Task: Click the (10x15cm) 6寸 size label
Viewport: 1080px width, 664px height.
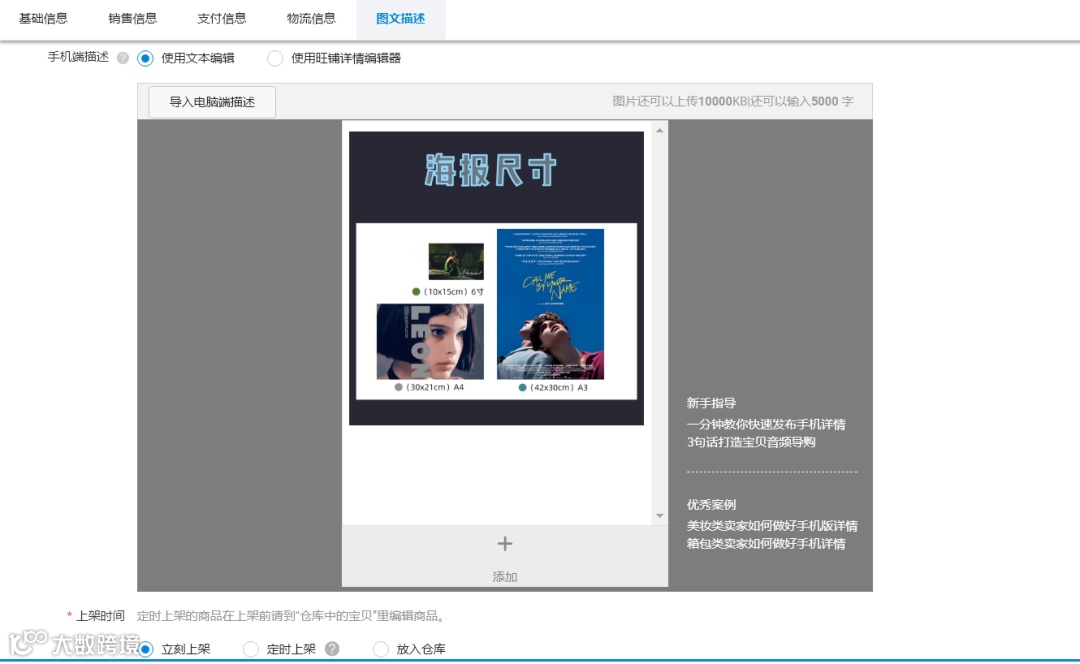Action: (448, 291)
